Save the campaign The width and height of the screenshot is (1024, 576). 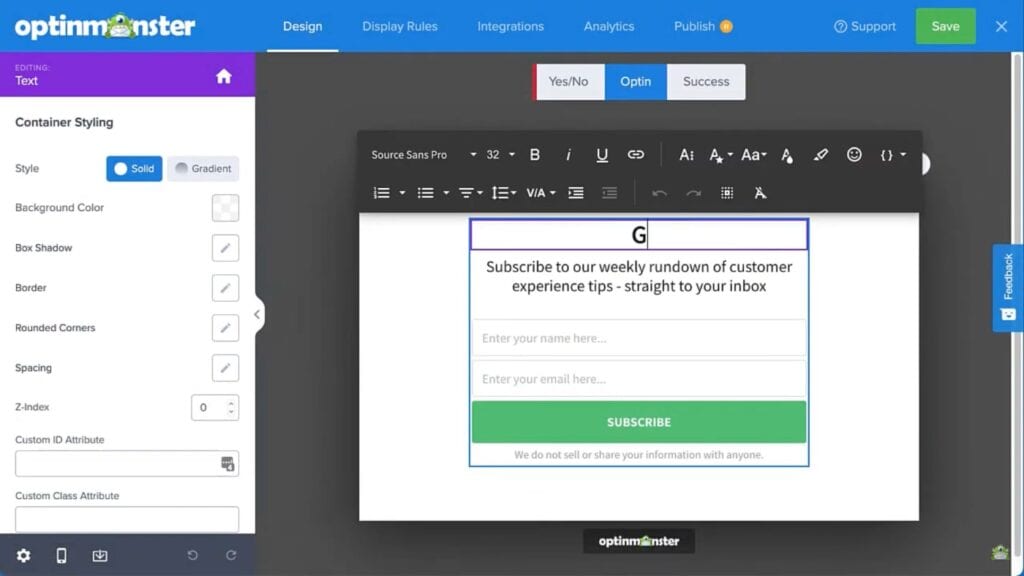[945, 26]
